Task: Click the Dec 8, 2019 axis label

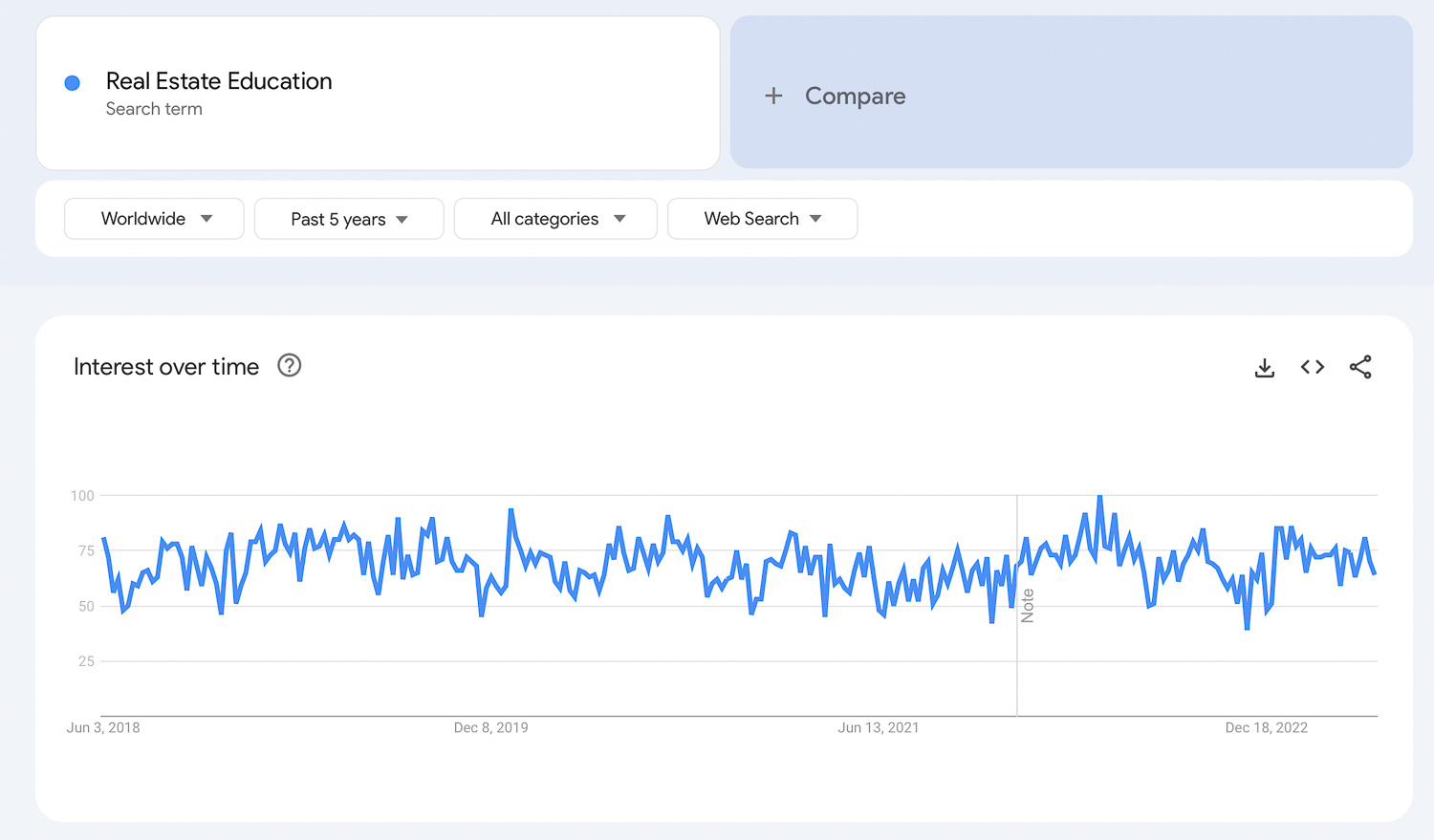Action: [490, 728]
